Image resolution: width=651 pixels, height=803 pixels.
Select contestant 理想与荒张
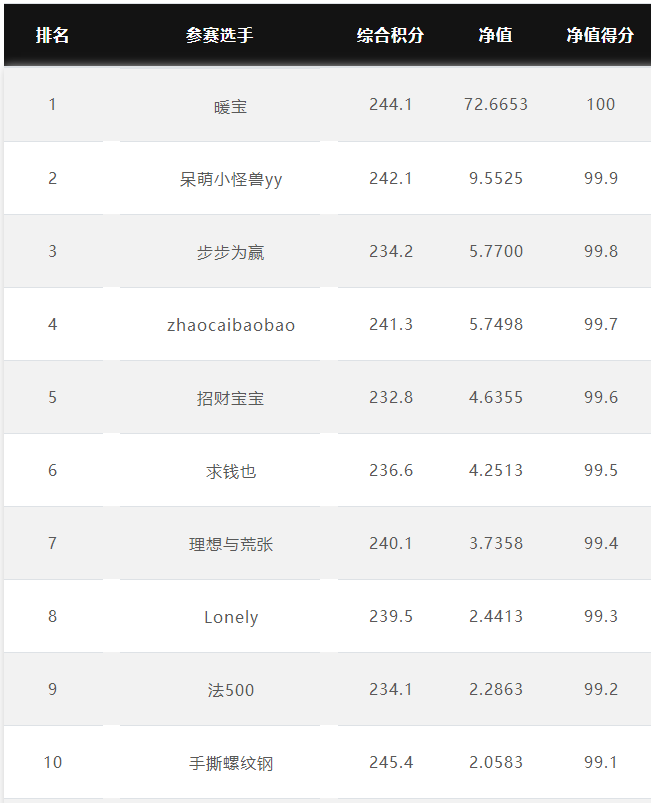point(230,544)
